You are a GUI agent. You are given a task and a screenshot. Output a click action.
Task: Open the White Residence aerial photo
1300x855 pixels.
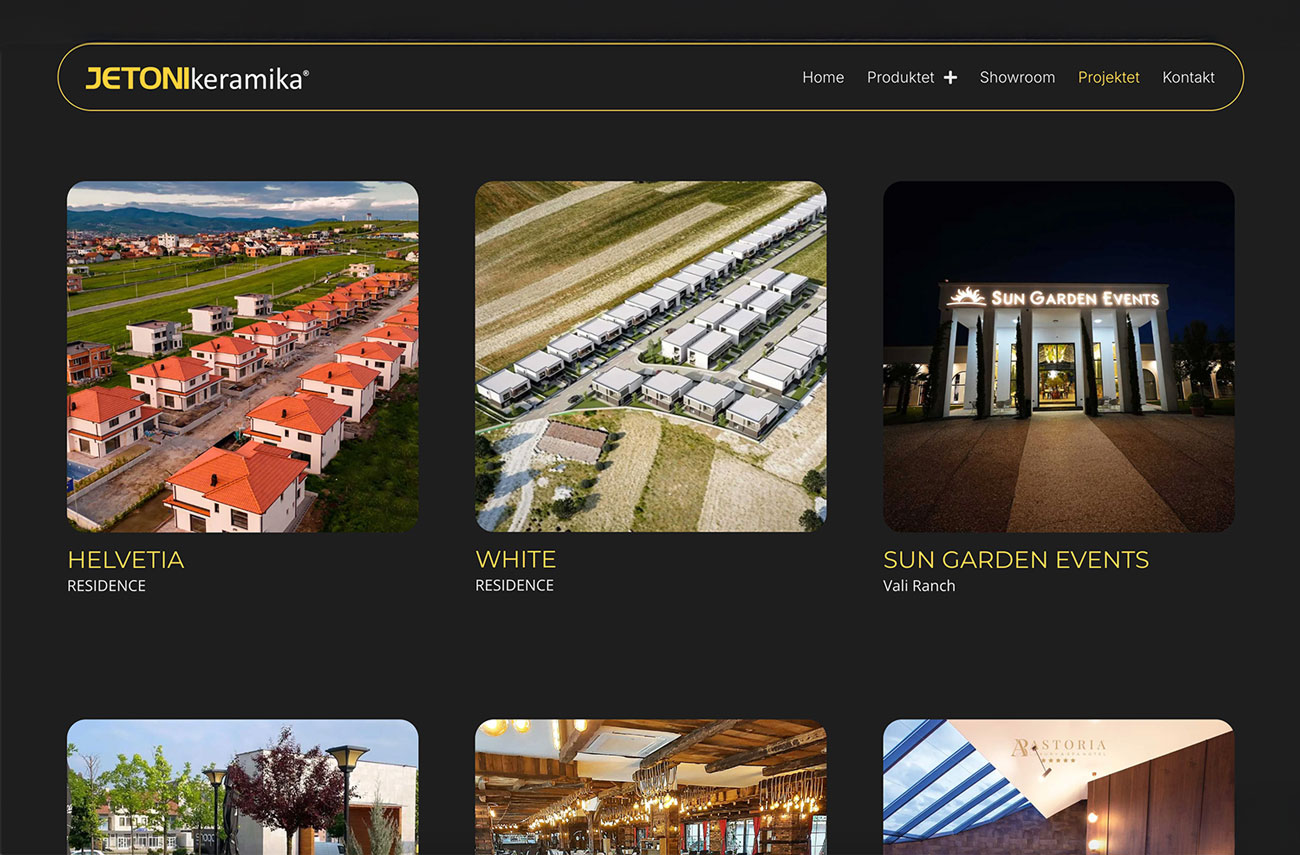[650, 356]
